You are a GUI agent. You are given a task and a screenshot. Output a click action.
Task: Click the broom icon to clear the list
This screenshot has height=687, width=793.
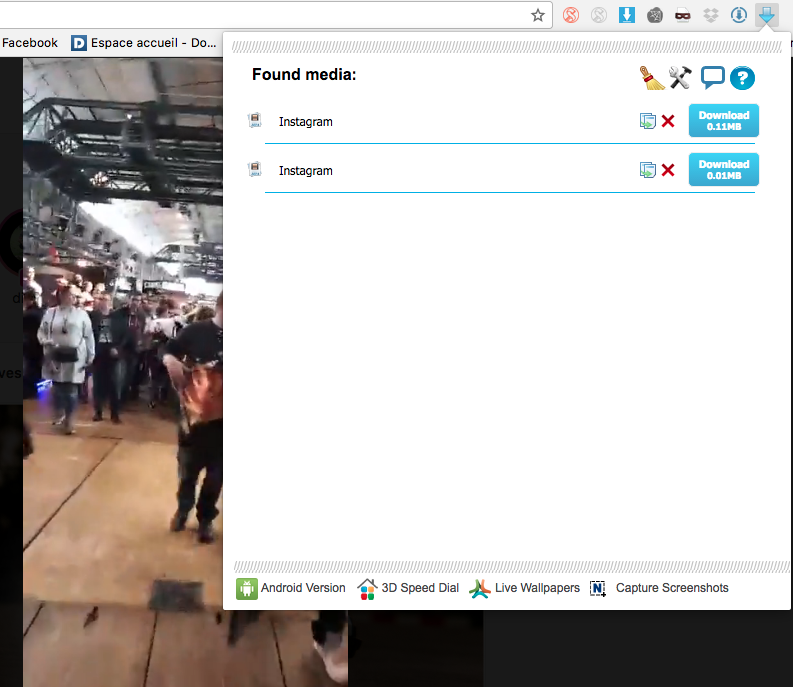[x=652, y=77]
